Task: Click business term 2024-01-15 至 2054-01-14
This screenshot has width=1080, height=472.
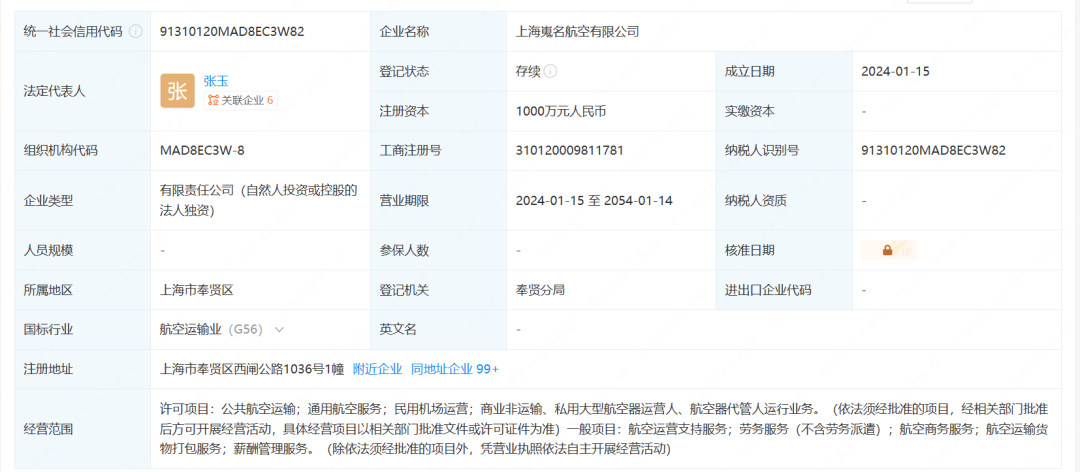Action: point(594,200)
